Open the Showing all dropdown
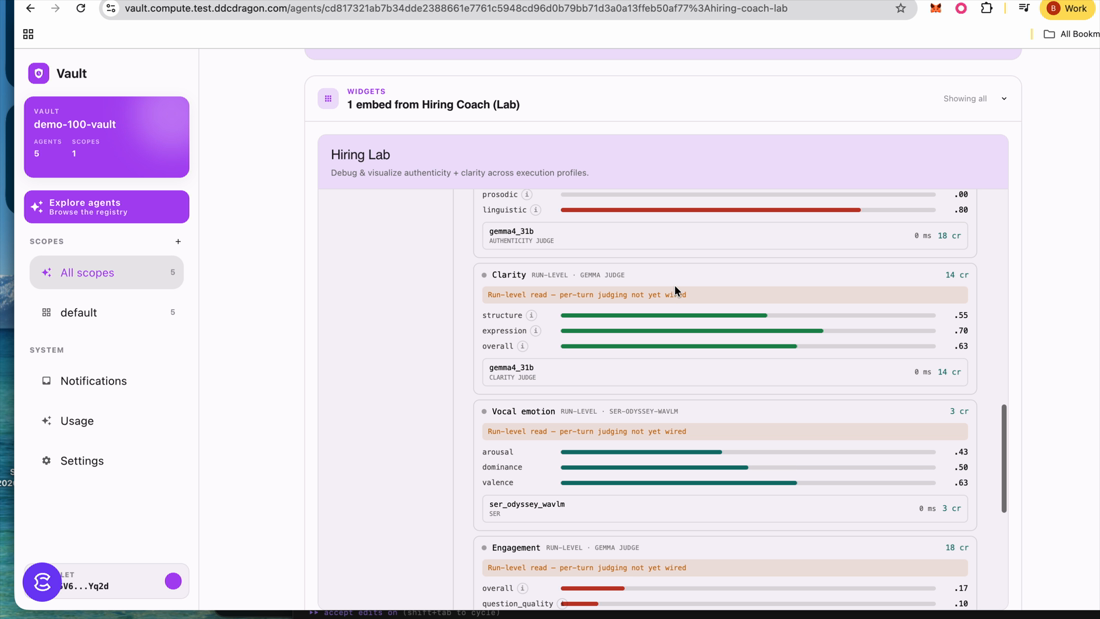Viewport: 1100px width, 619px height. (975, 99)
